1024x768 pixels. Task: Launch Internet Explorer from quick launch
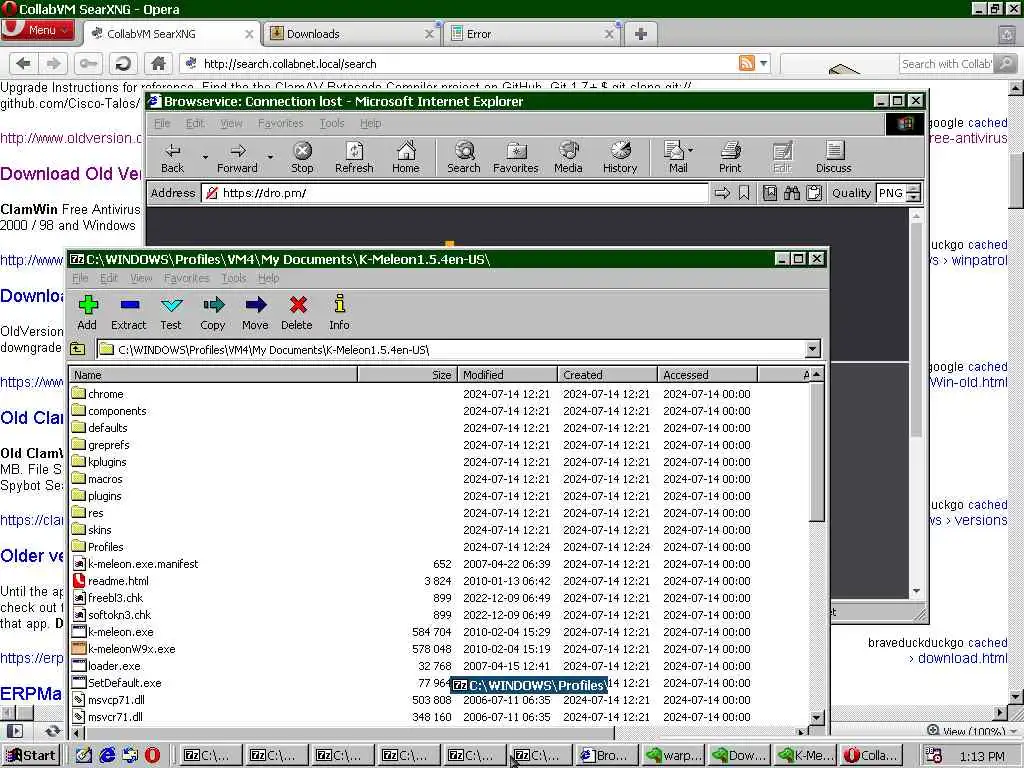pyautogui.click(x=106, y=756)
